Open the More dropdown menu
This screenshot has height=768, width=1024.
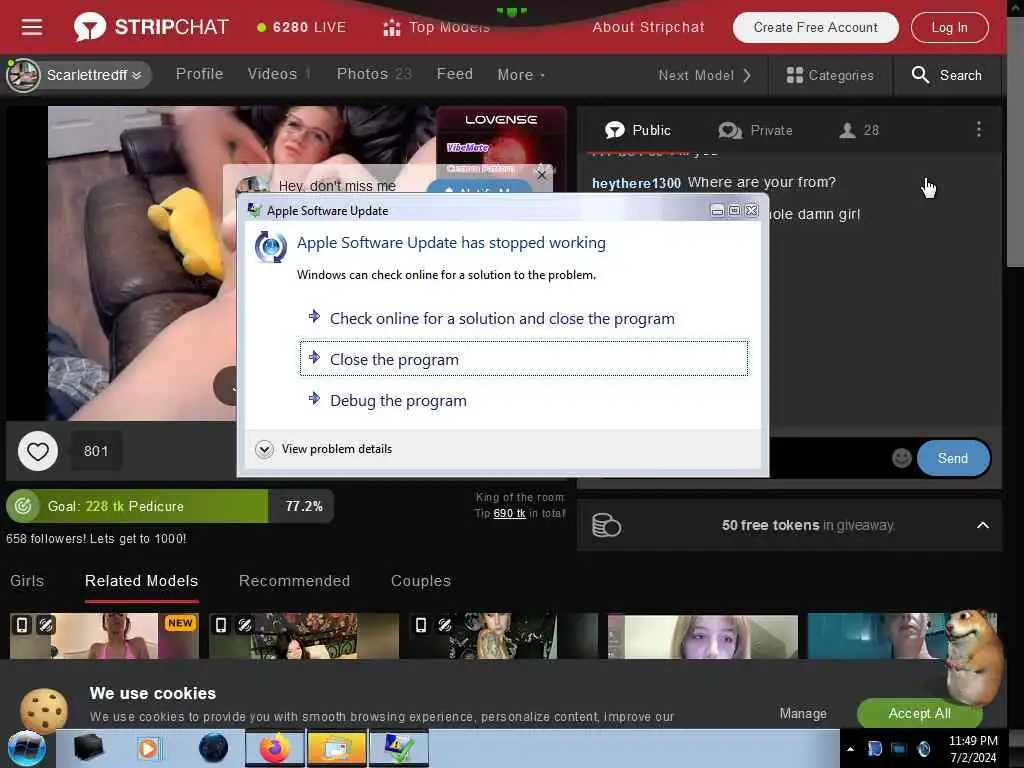pos(521,75)
